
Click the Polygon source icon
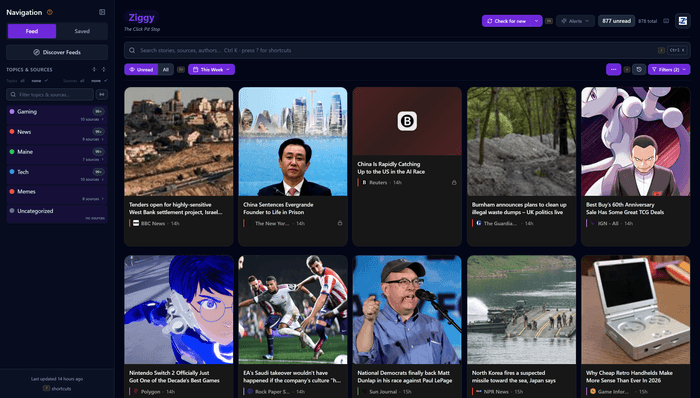point(136,391)
